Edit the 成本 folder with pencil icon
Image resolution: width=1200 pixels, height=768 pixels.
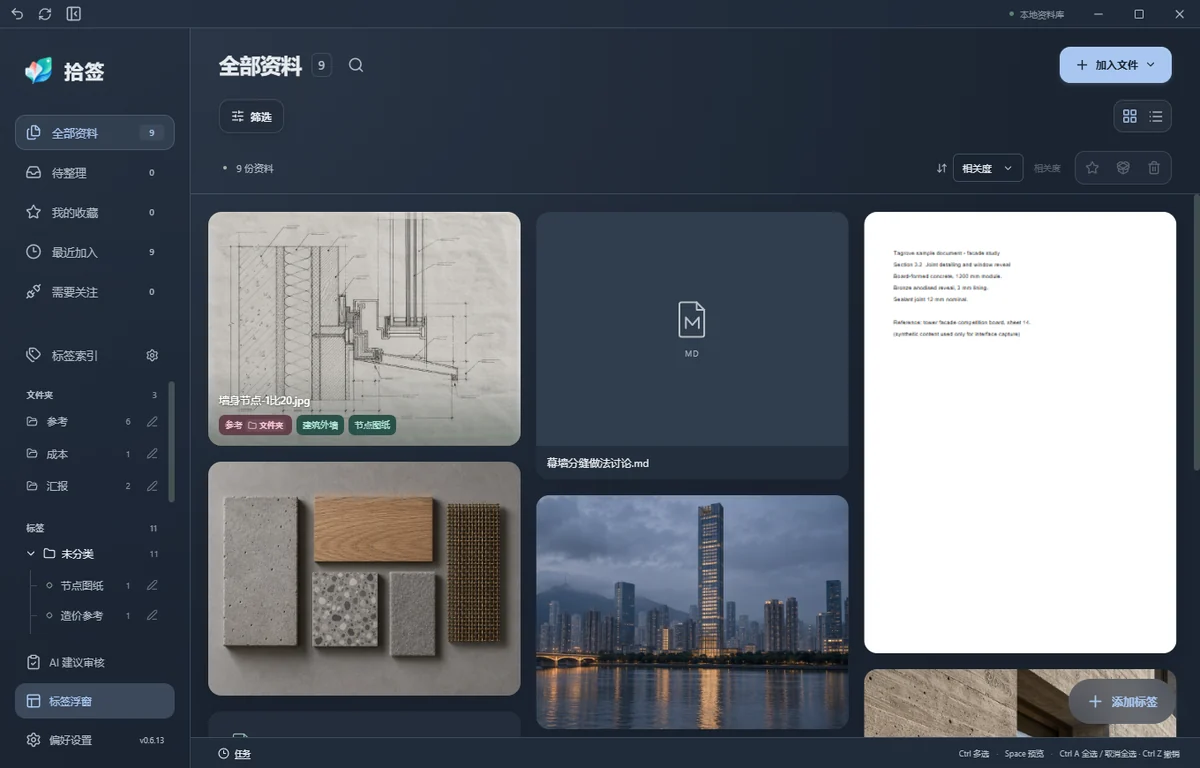(152, 454)
